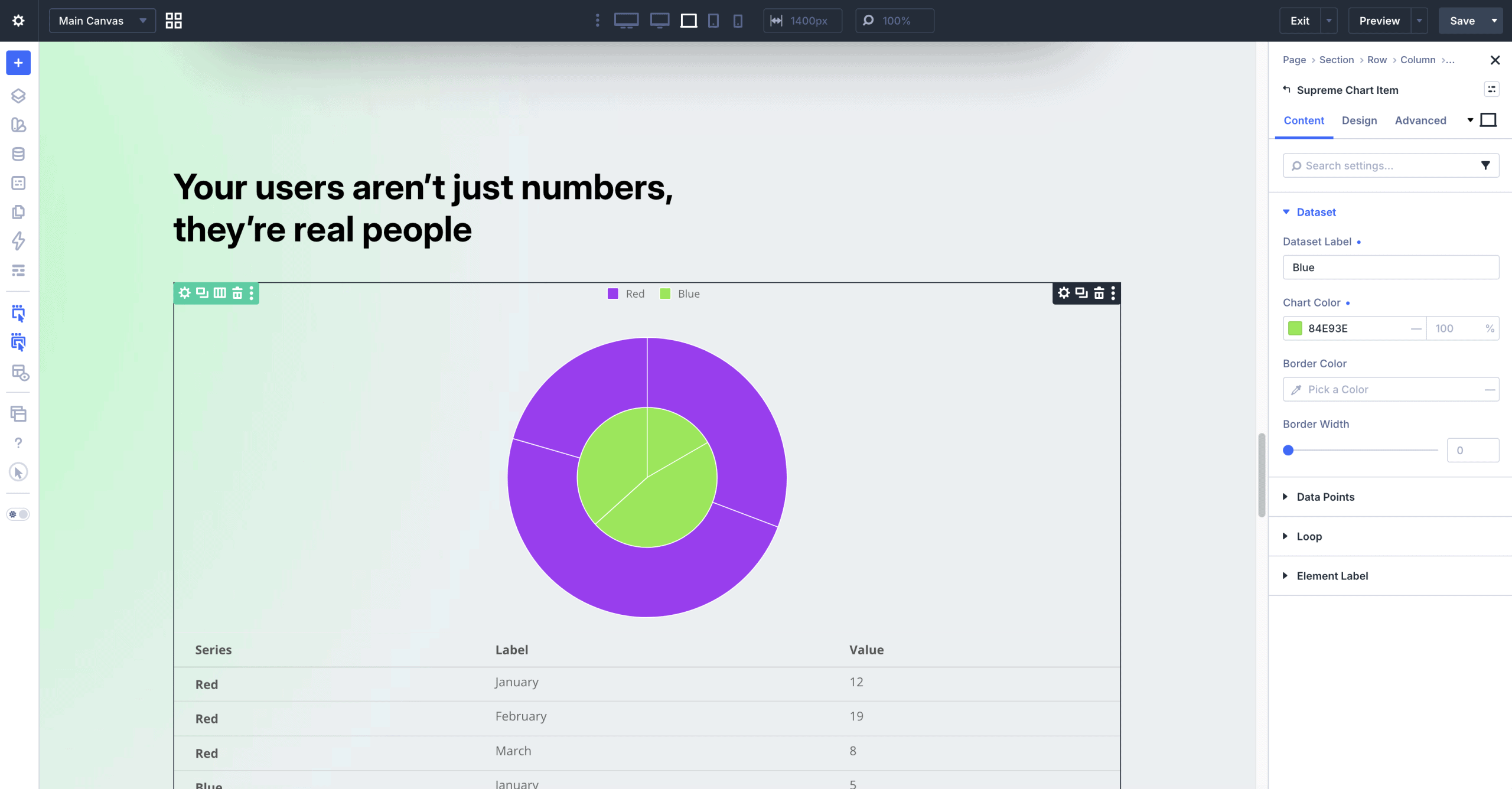1512x789 pixels.
Task: Open the three-dot menu beside device icons
Action: click(598, 21)
